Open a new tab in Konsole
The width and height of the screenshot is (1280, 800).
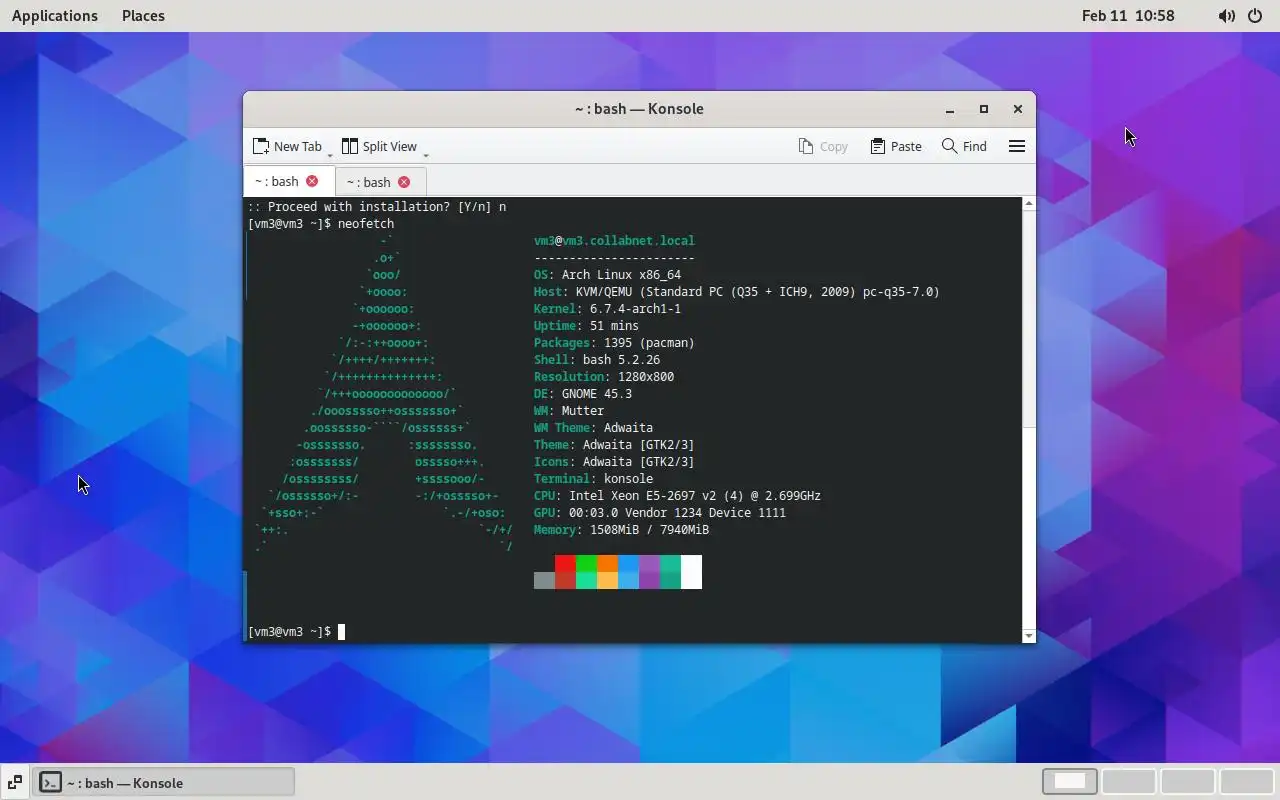(287, 146)
